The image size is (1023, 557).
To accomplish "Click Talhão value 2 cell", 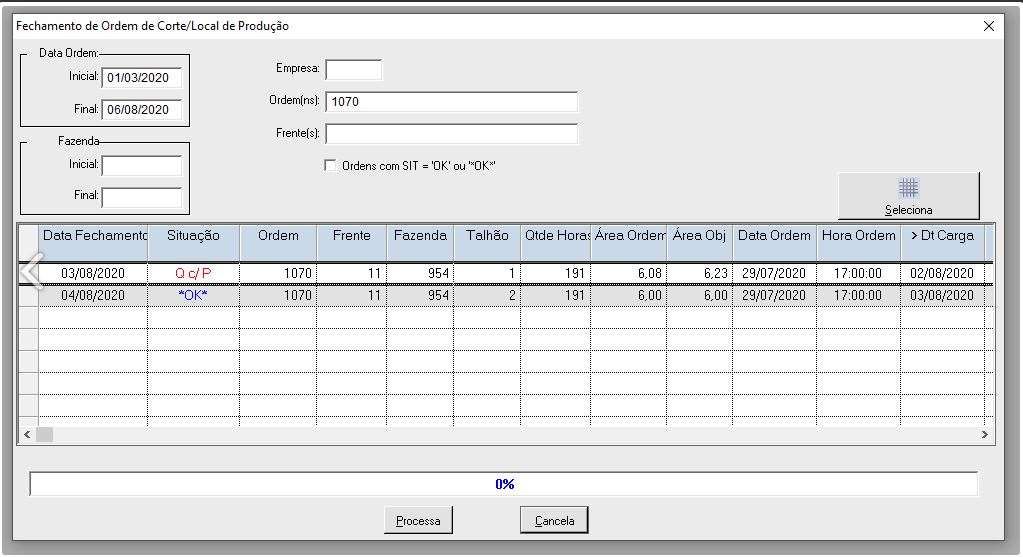I will click(x=487, y=295).
